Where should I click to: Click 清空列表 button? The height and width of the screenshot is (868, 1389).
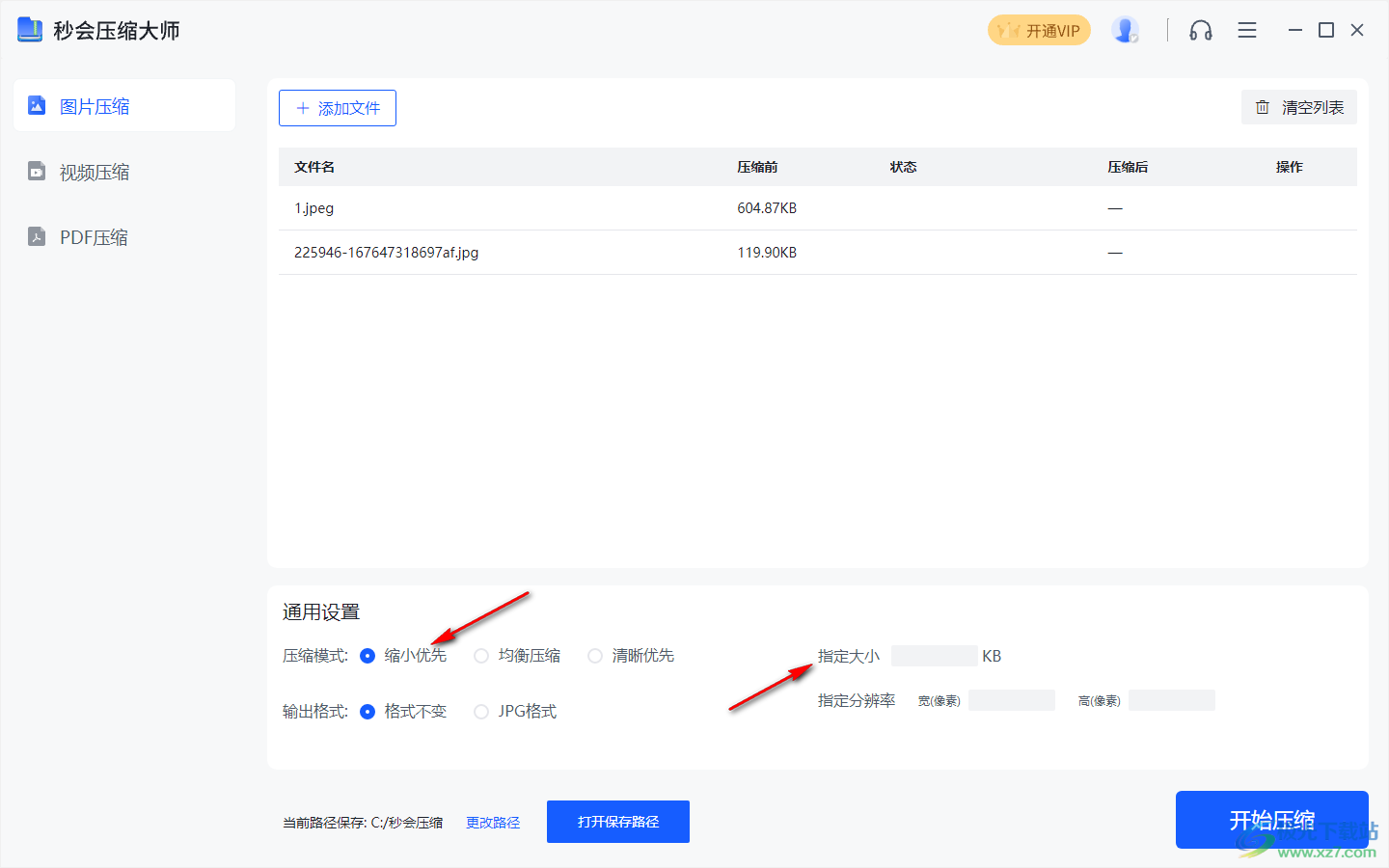click(x=1299, y=107)
